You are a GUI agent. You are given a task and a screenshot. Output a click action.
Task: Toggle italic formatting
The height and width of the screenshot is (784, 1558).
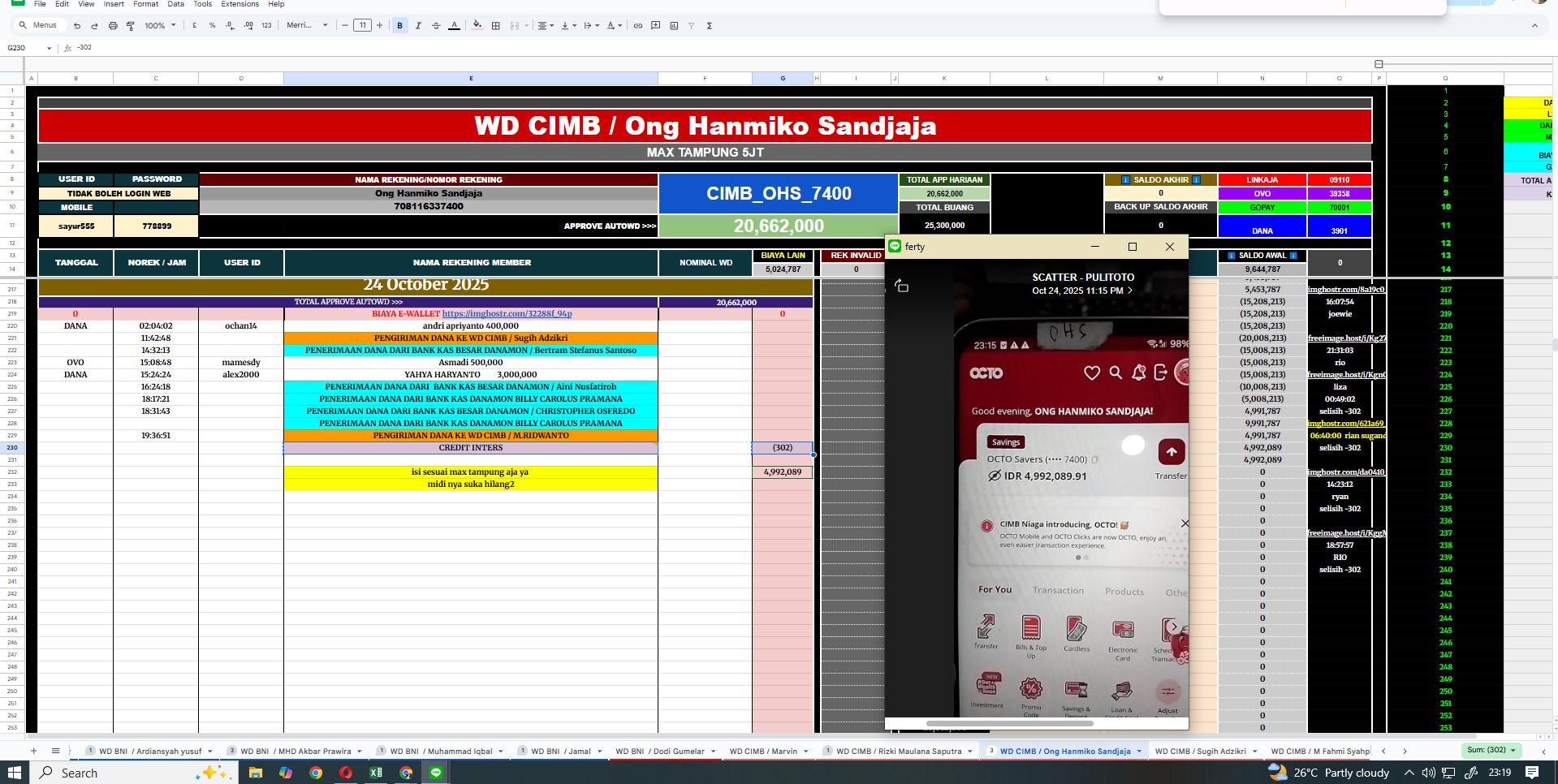[x=418, y=26]
